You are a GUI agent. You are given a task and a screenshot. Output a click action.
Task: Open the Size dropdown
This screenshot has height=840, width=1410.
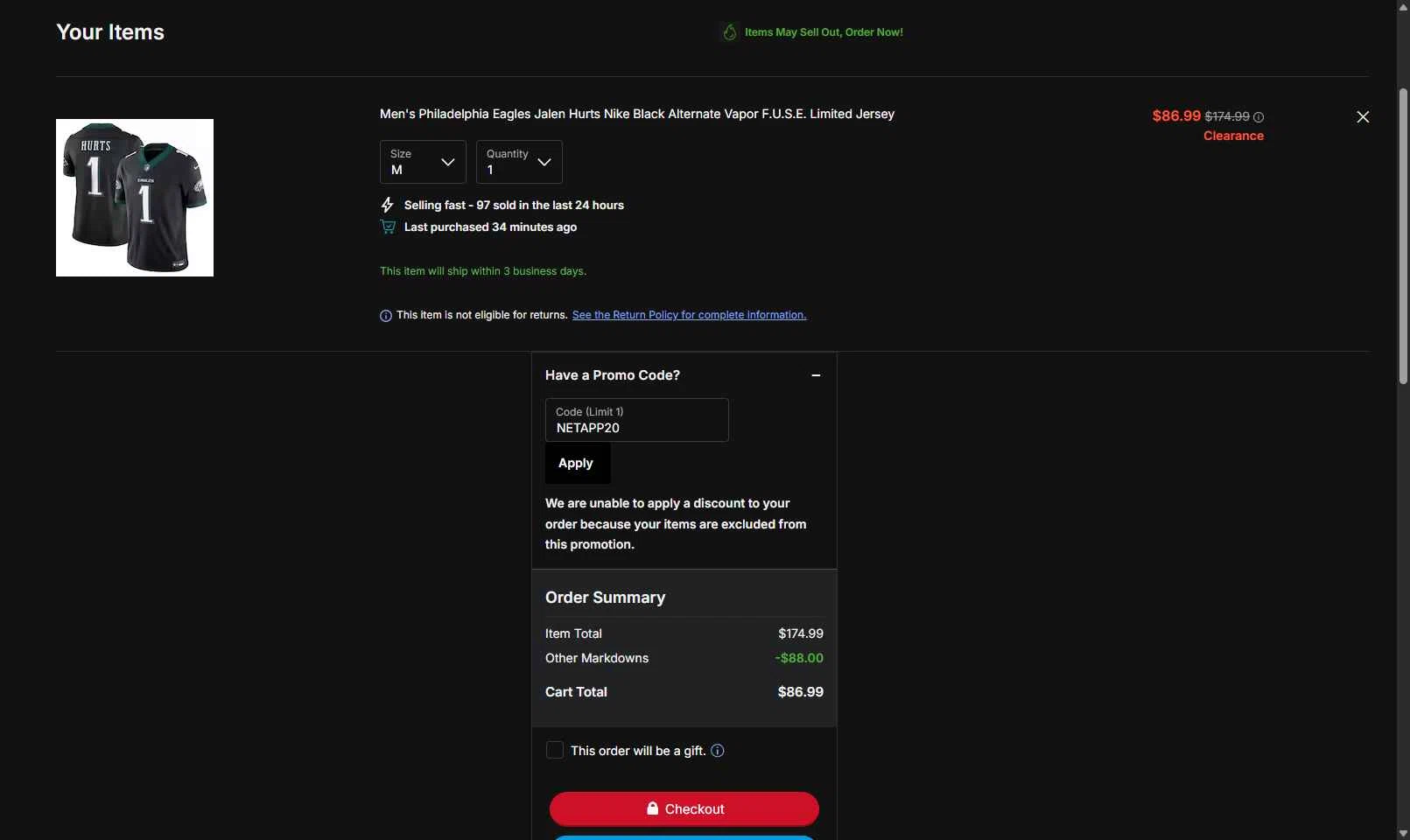coord(423,162)
